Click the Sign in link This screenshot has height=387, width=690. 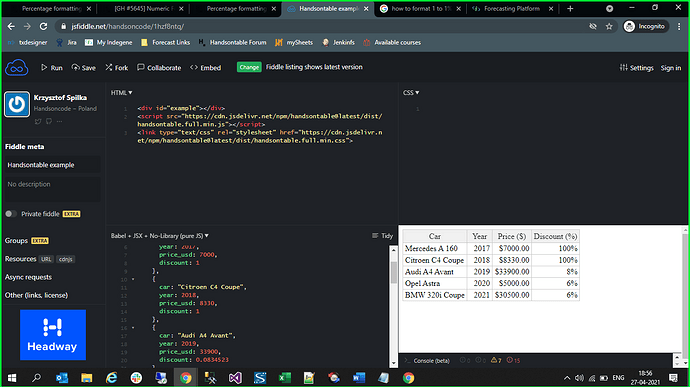click(671, 68)
